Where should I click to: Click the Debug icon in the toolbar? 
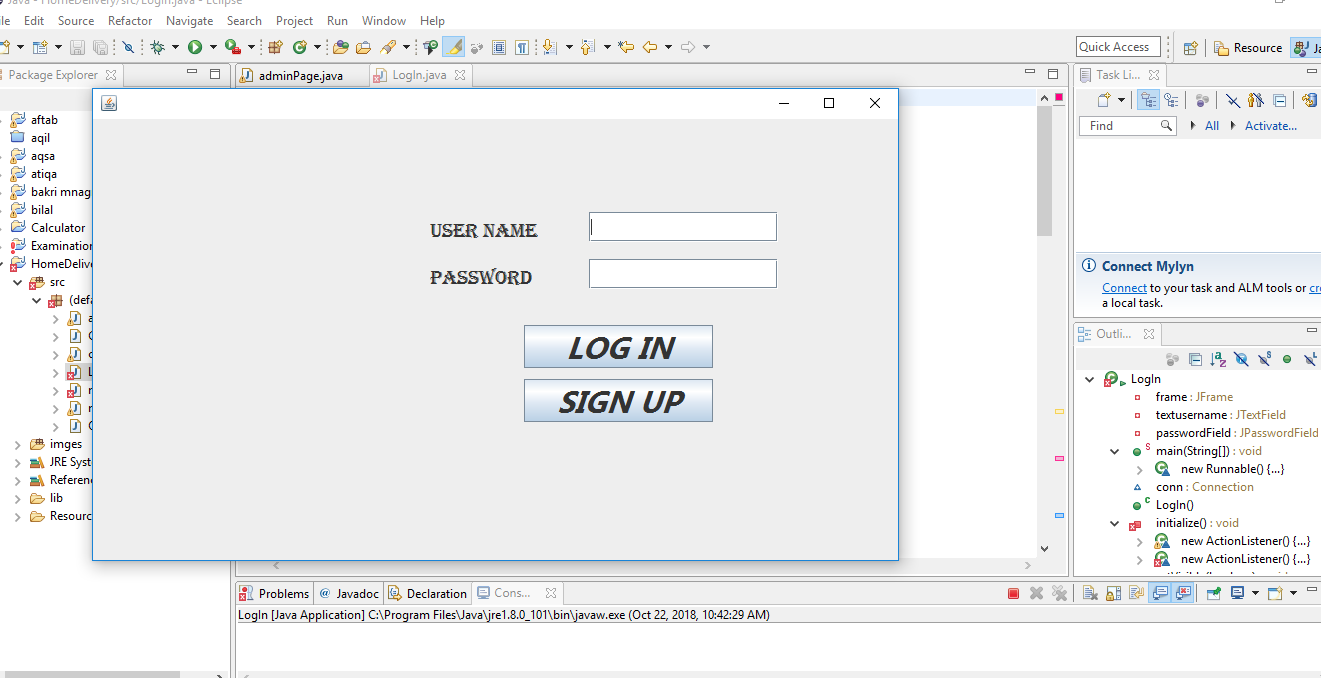[159, 47]
